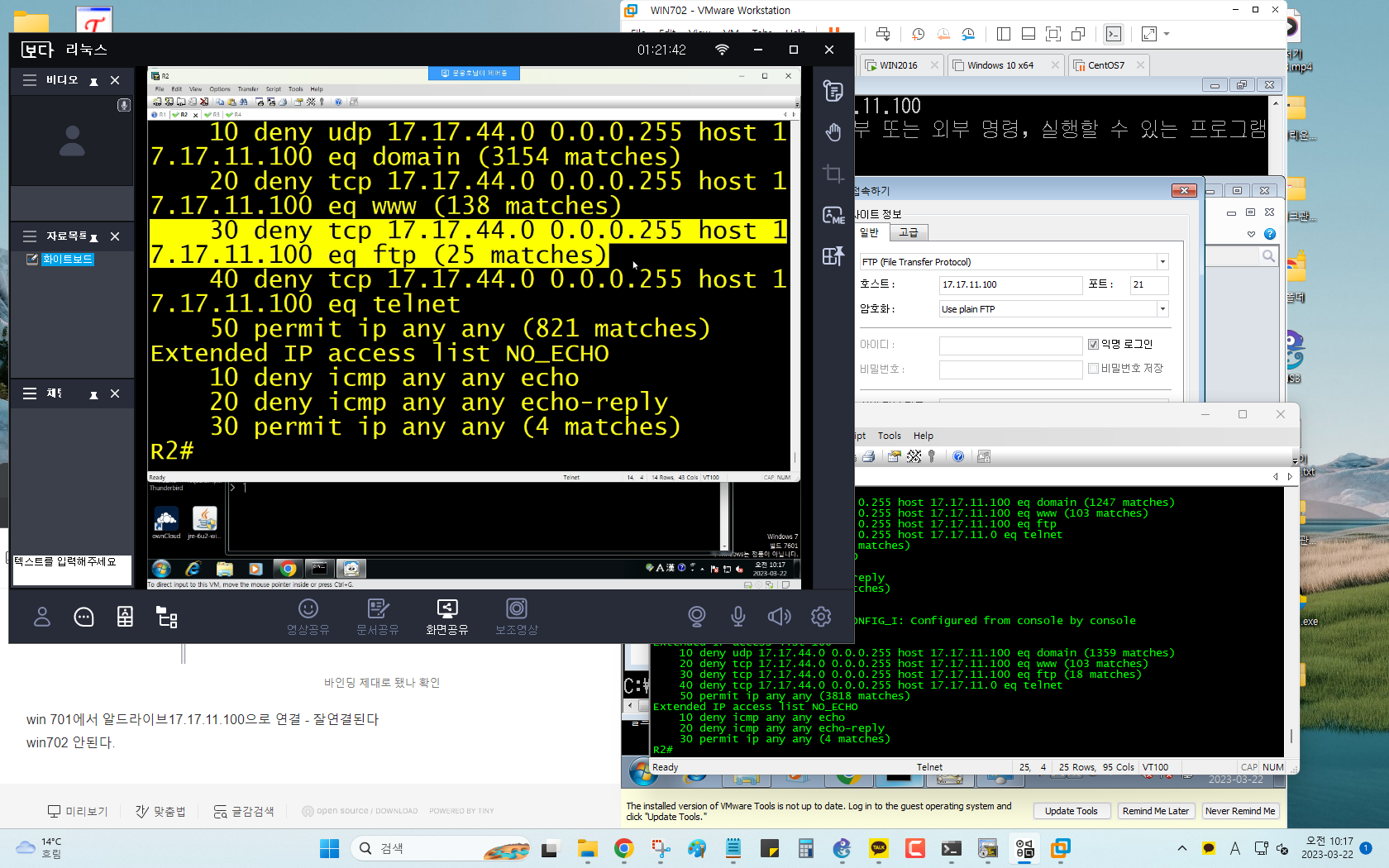1389x868 pixels.
Task: Open the tree structure icon
Action: tap(167, 617)
